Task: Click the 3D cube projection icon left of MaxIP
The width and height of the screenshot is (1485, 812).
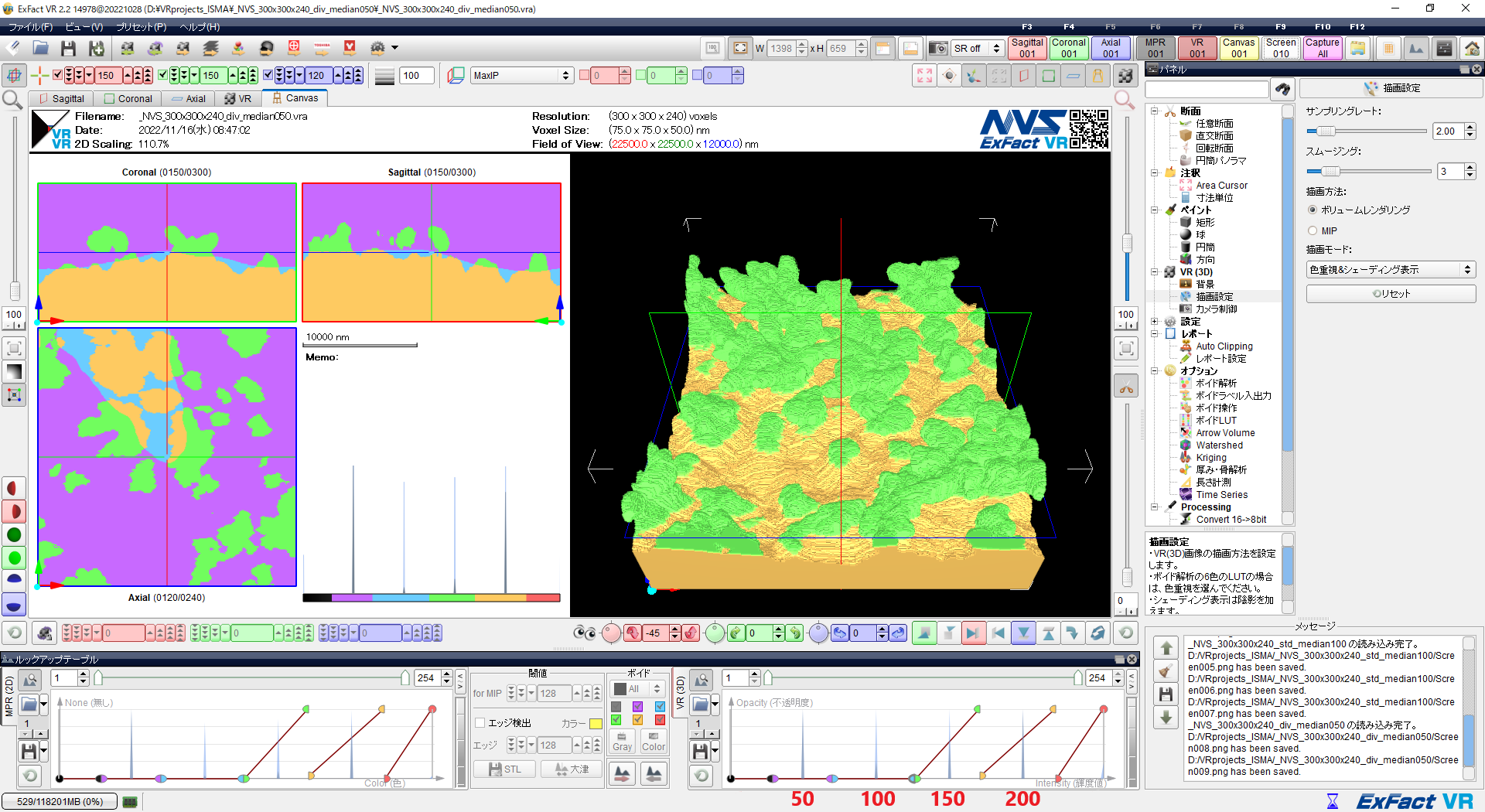Action: click(x=456, y=75)
